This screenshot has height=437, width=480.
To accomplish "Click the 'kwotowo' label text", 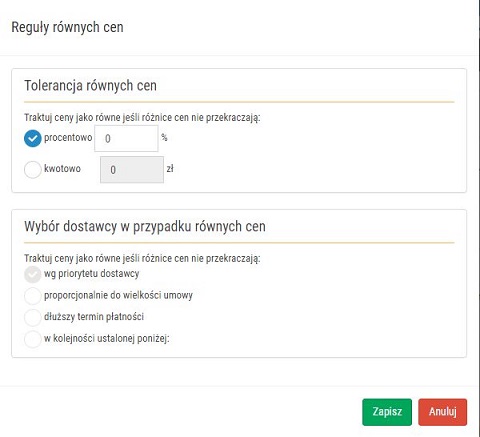I will (62, 168).
